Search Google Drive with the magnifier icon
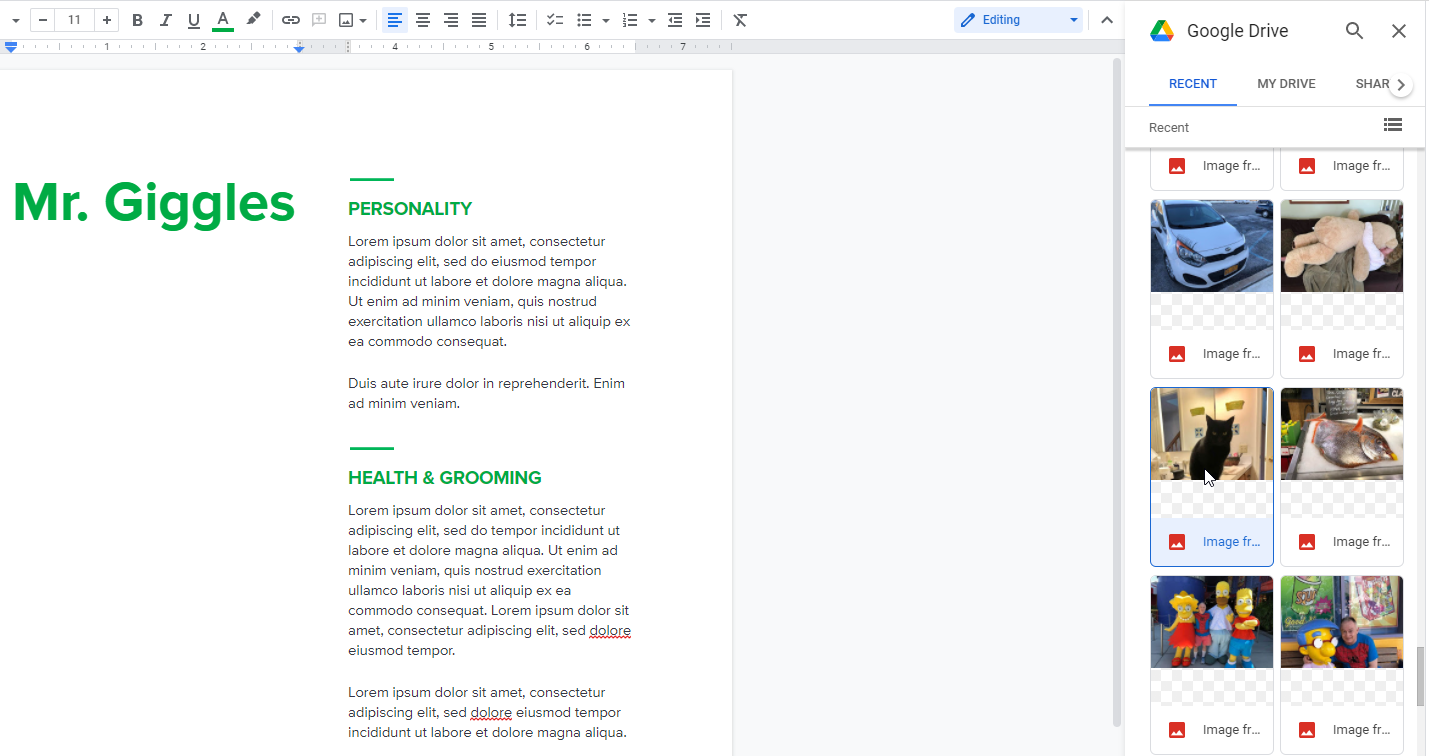The height and width of the screenshot is (756, 1429). [1354, 31]
